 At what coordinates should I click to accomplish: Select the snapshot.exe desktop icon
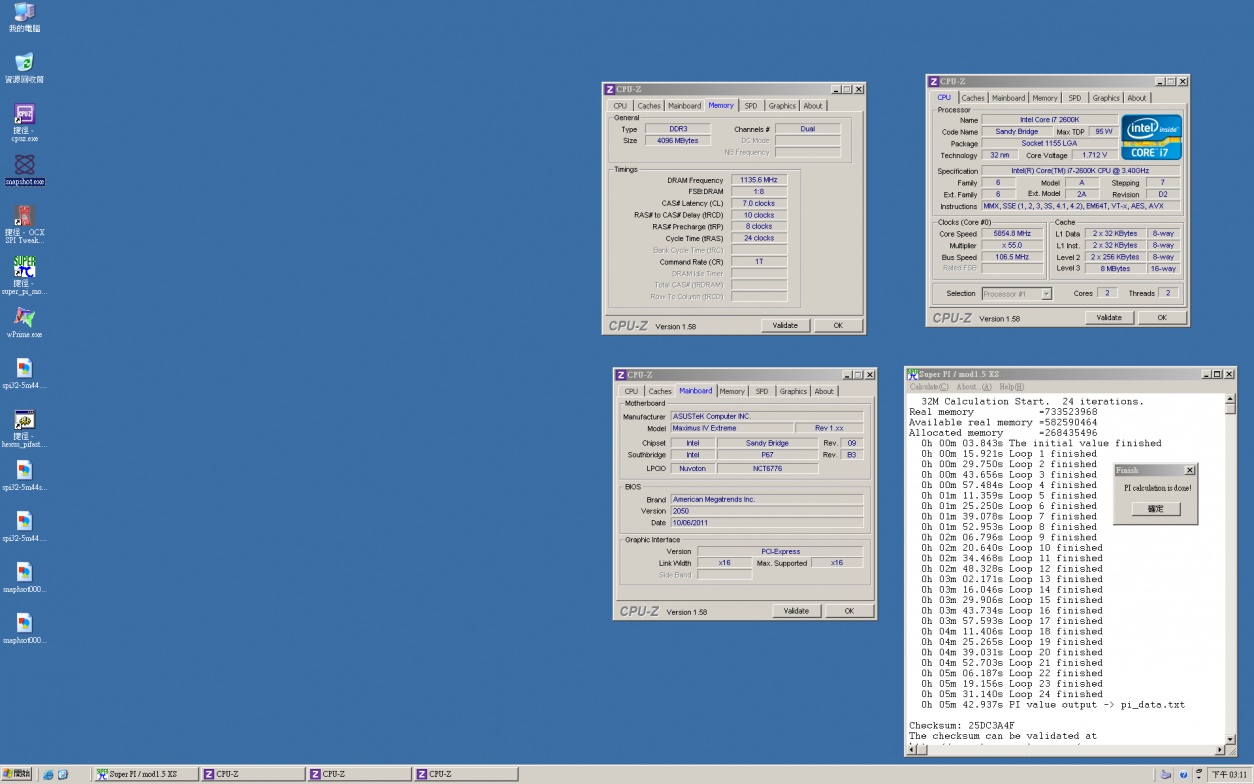point(24,165)
